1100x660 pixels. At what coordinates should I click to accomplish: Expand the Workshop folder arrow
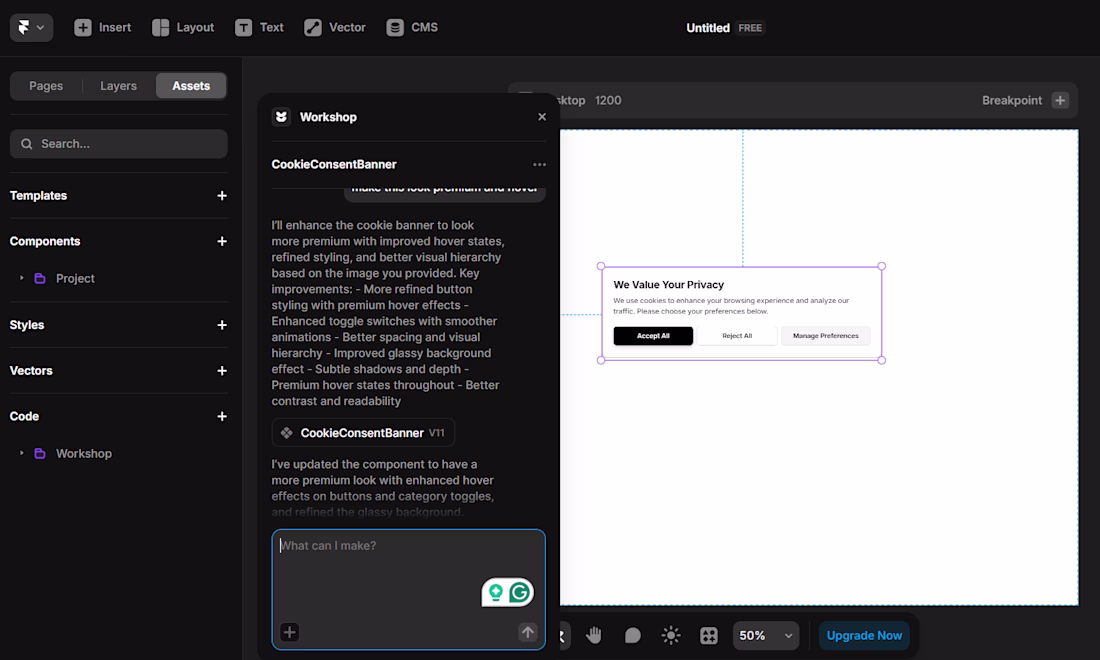coord(22,454)
